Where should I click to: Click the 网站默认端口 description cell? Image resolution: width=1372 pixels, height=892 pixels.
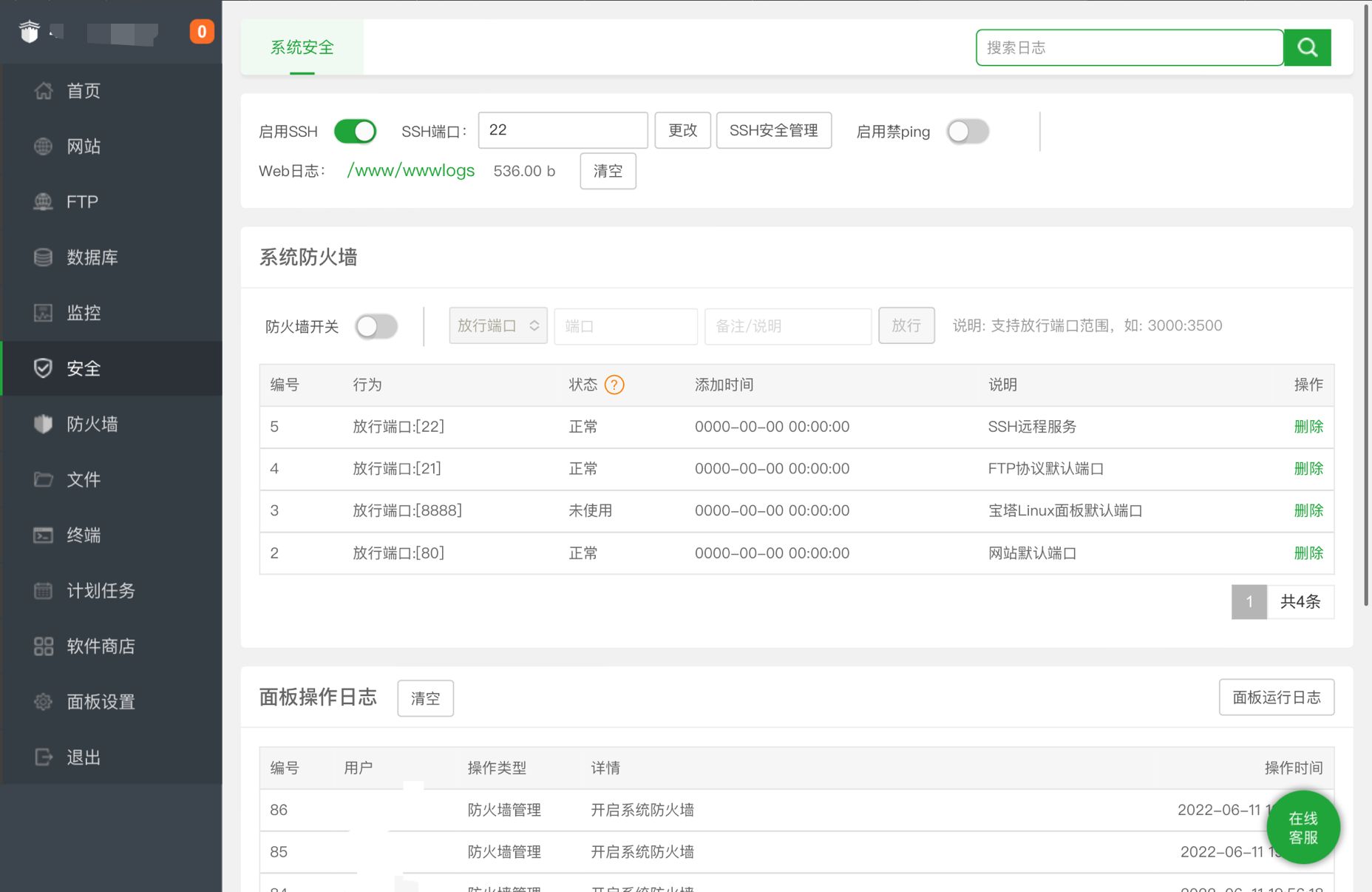point(1032,553)
